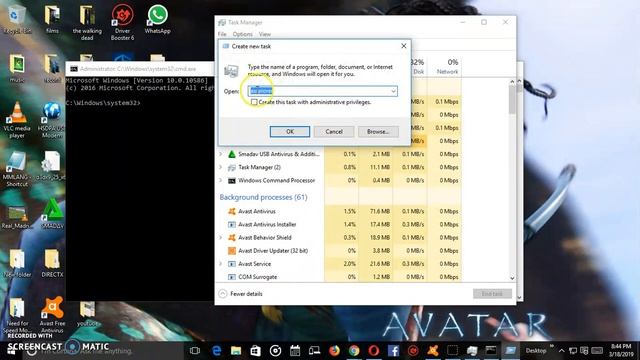The image size is (640, 360).
Task: Expand the Avast Service process row
Action: click(x=221, y=264)
